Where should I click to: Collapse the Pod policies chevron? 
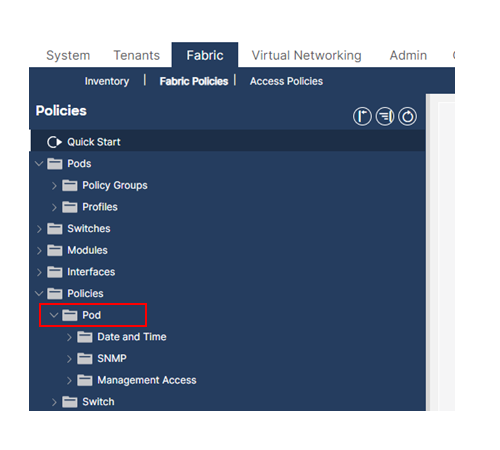pos(54,315)
